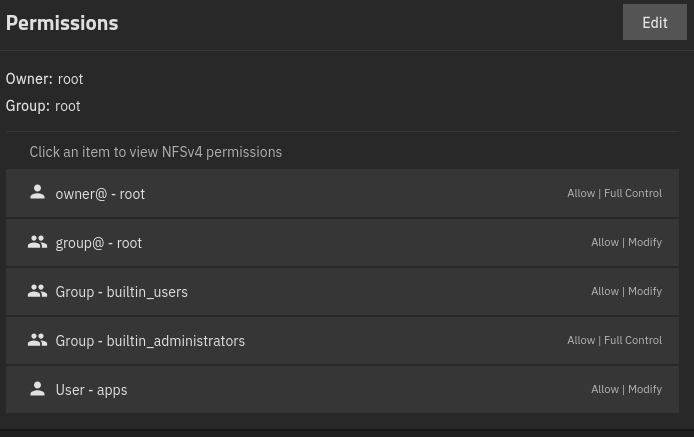The width and height of the screenshot is (694, 437).
Task: Click the Edit permissions button
Action: pyautogui.click(x=654, y=23)
